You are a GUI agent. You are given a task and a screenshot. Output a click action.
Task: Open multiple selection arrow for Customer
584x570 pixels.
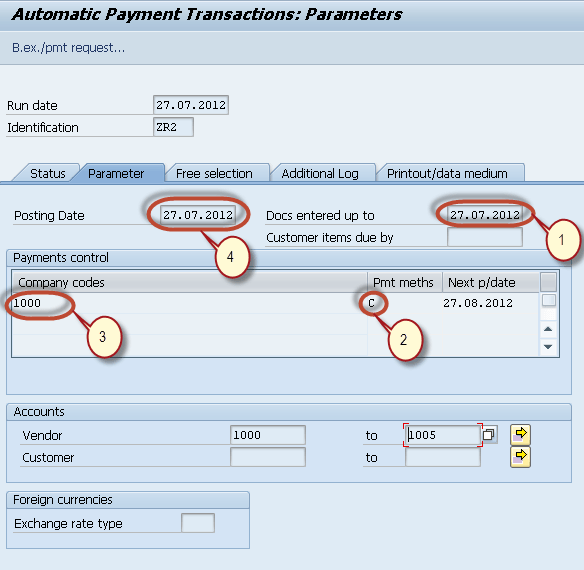(520, 457)
